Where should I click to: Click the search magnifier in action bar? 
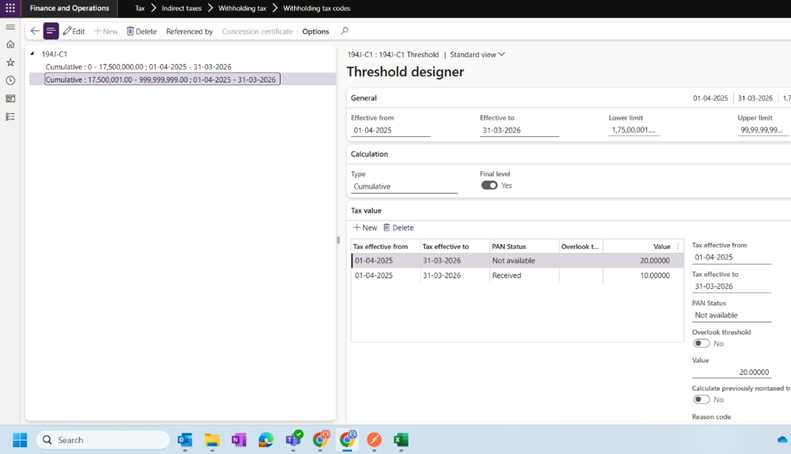tap(345, 31)
